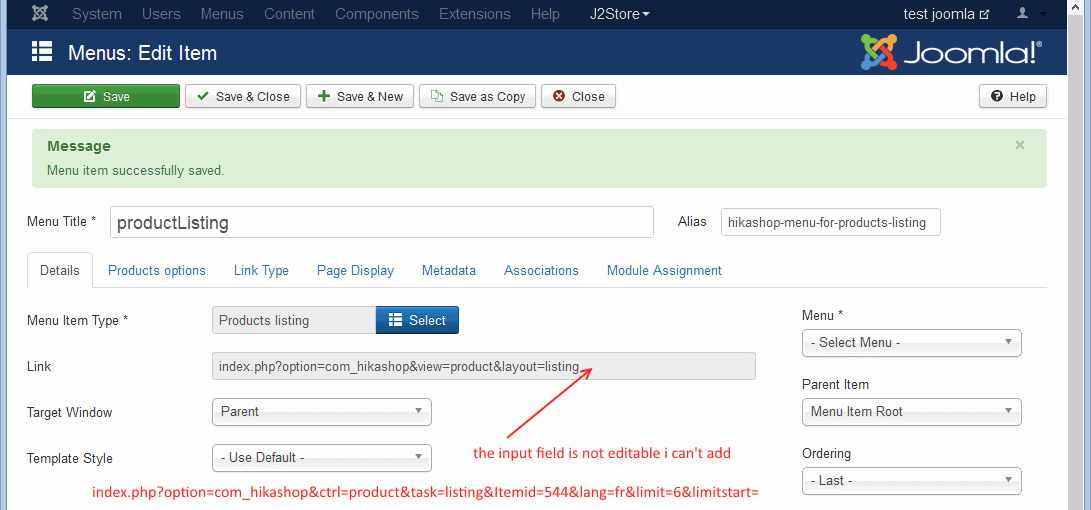
Task: Click Save & New button
Action: 360,97
